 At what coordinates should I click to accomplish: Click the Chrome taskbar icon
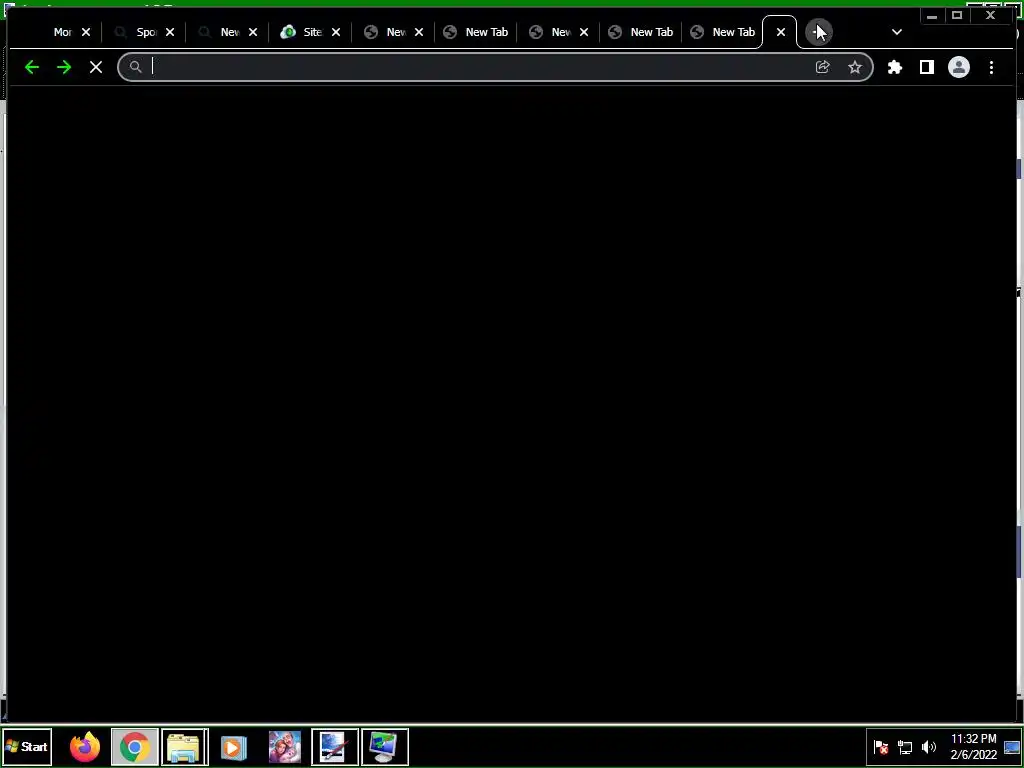[x=135, y=746]
